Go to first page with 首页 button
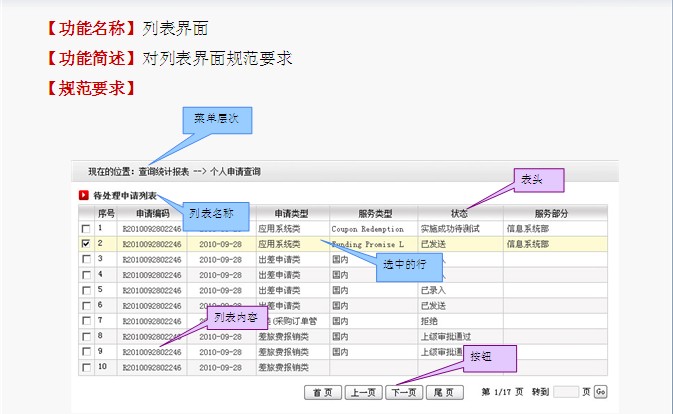 click(323, 393)
